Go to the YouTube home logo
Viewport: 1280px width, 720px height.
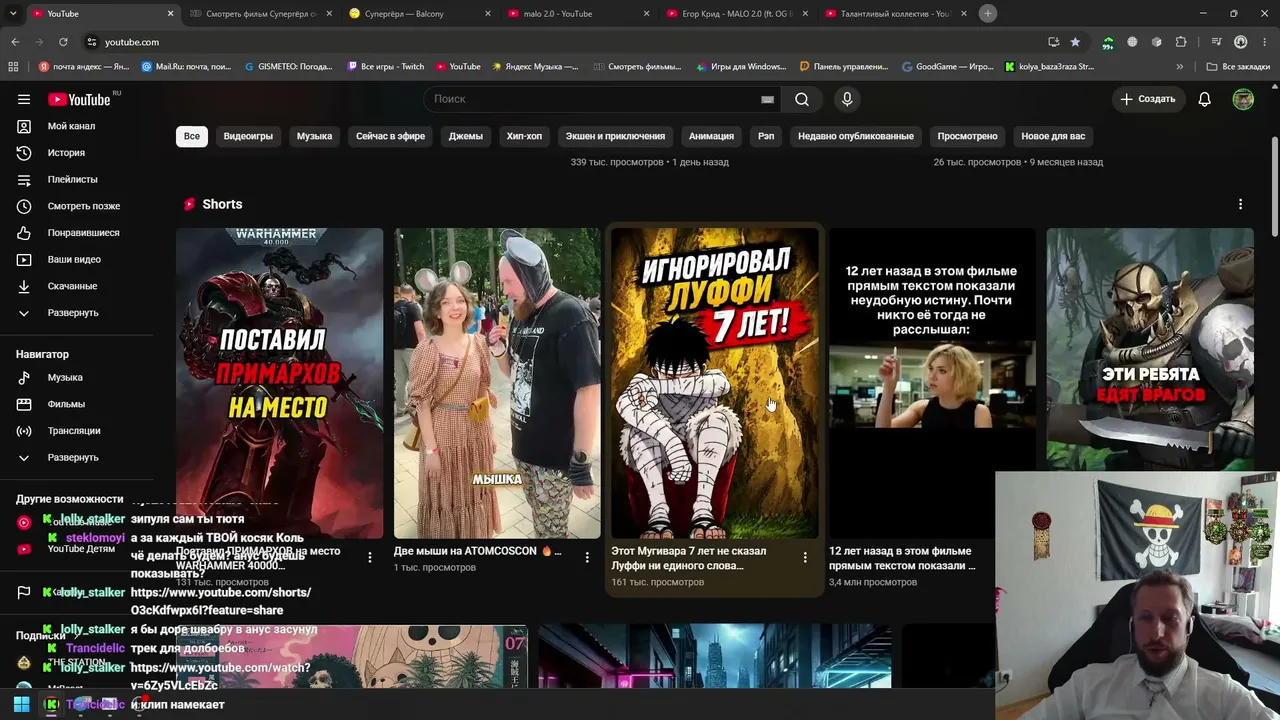point(79,99)
